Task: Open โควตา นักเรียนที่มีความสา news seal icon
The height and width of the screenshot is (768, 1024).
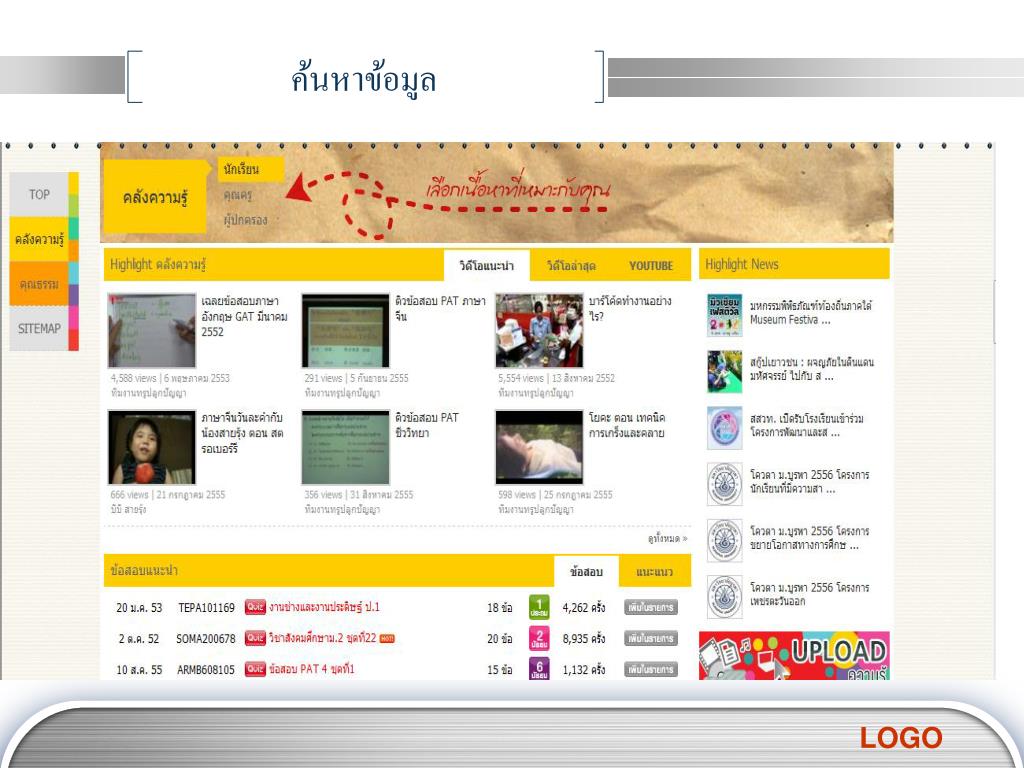Action: click(x=724, y=484)
